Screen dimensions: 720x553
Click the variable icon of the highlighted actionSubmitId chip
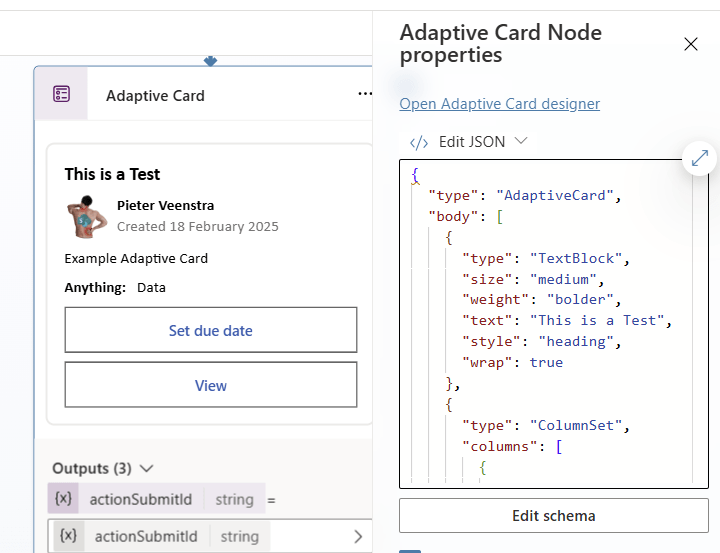click(x=63, y=498)
